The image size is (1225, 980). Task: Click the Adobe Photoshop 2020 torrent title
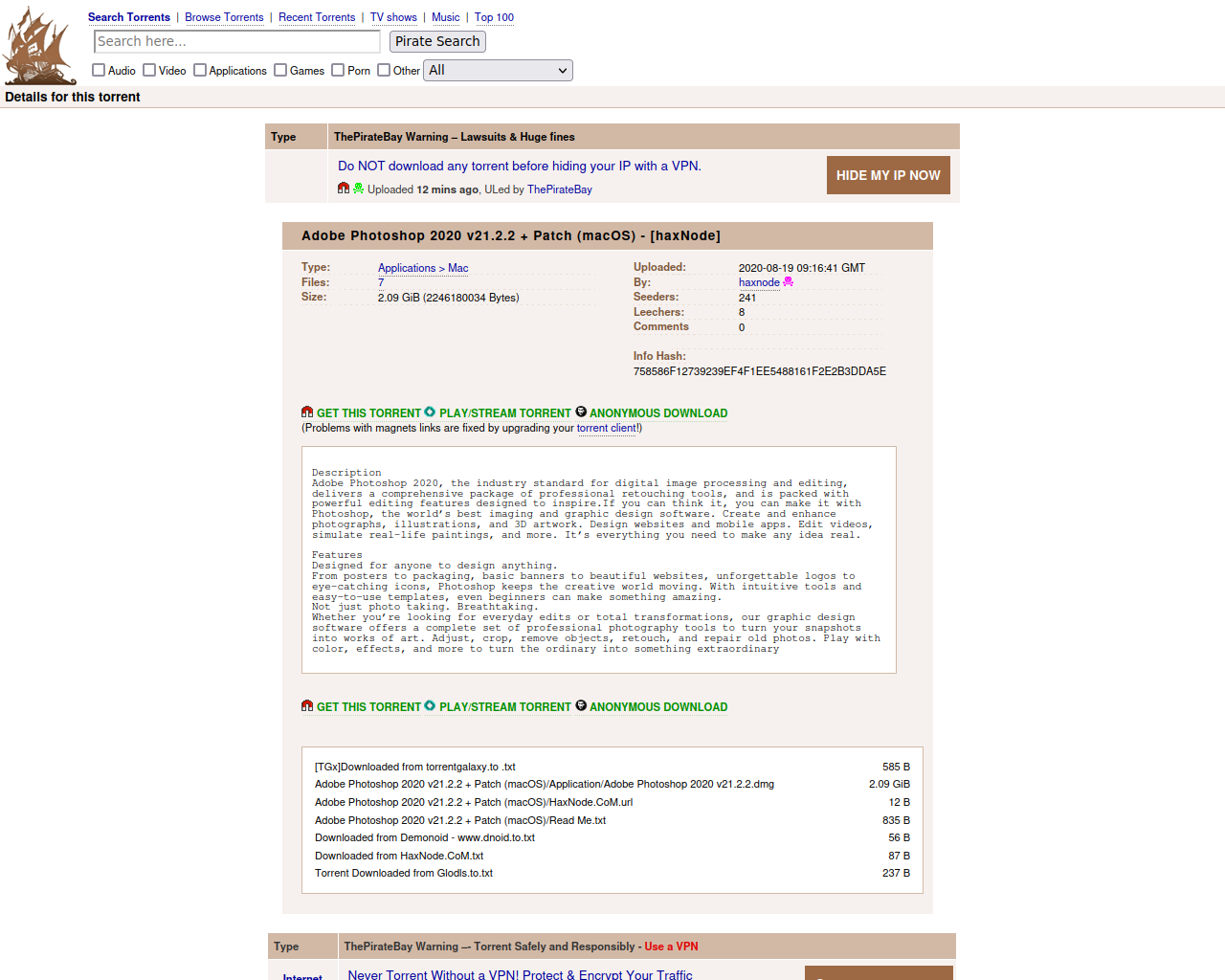point(511,235)
